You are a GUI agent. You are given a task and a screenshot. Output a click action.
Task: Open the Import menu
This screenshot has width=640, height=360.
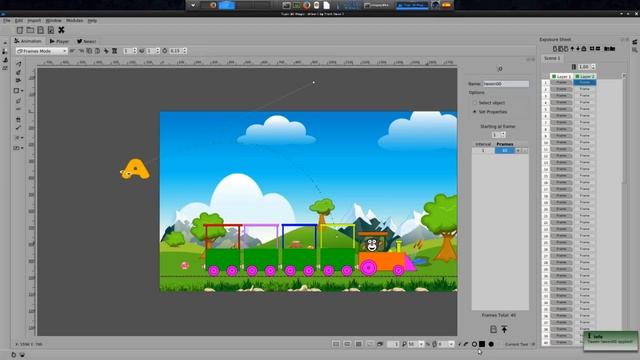34,20
